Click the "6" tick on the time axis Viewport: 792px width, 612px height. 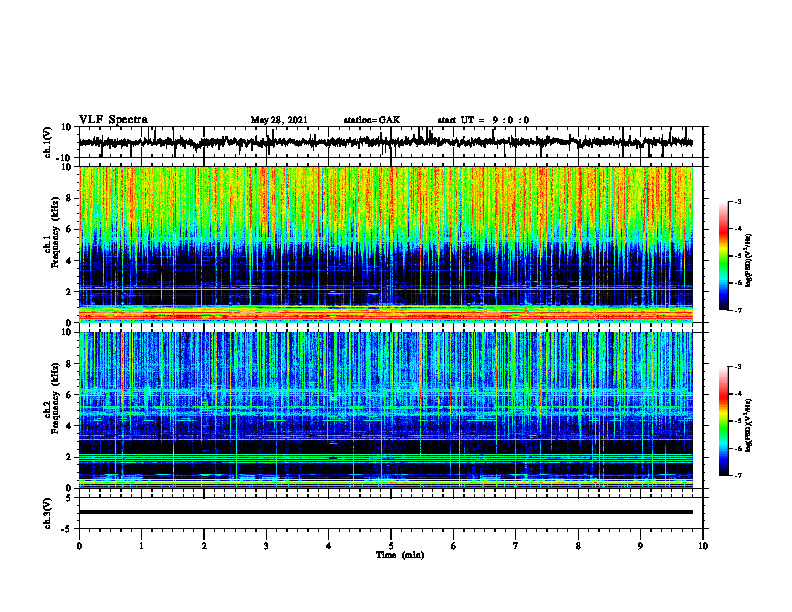click(454, 546)
